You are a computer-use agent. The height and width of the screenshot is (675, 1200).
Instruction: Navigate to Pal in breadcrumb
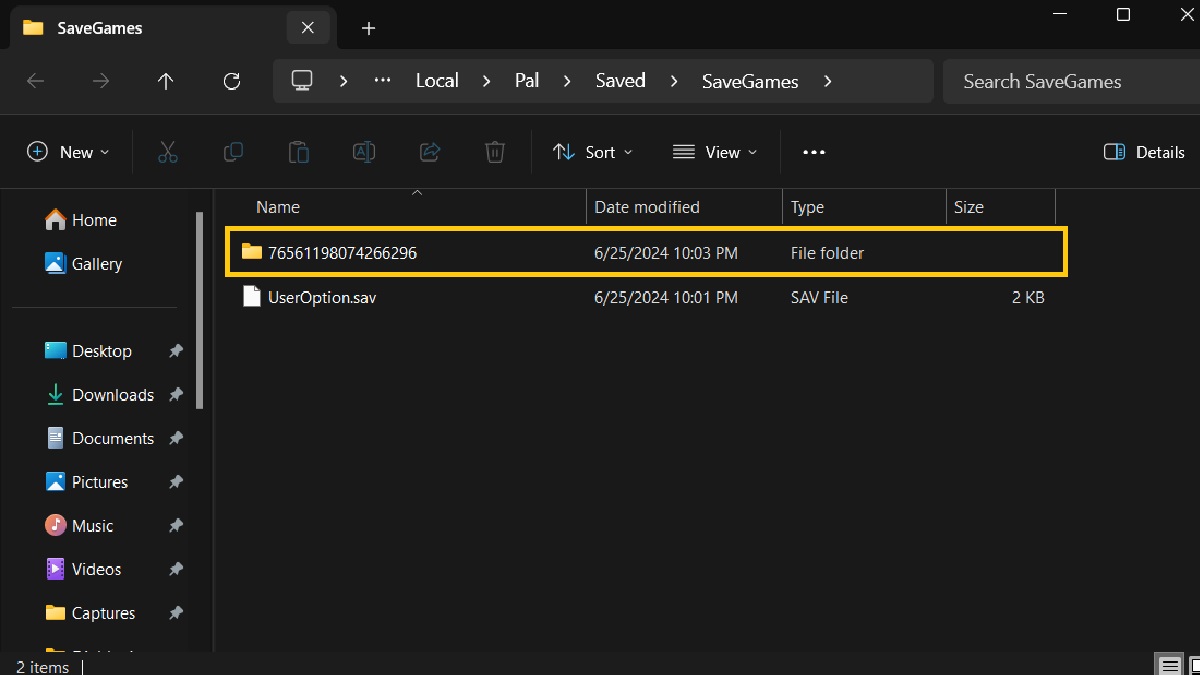pyautogui.click(x=527, y=81)
